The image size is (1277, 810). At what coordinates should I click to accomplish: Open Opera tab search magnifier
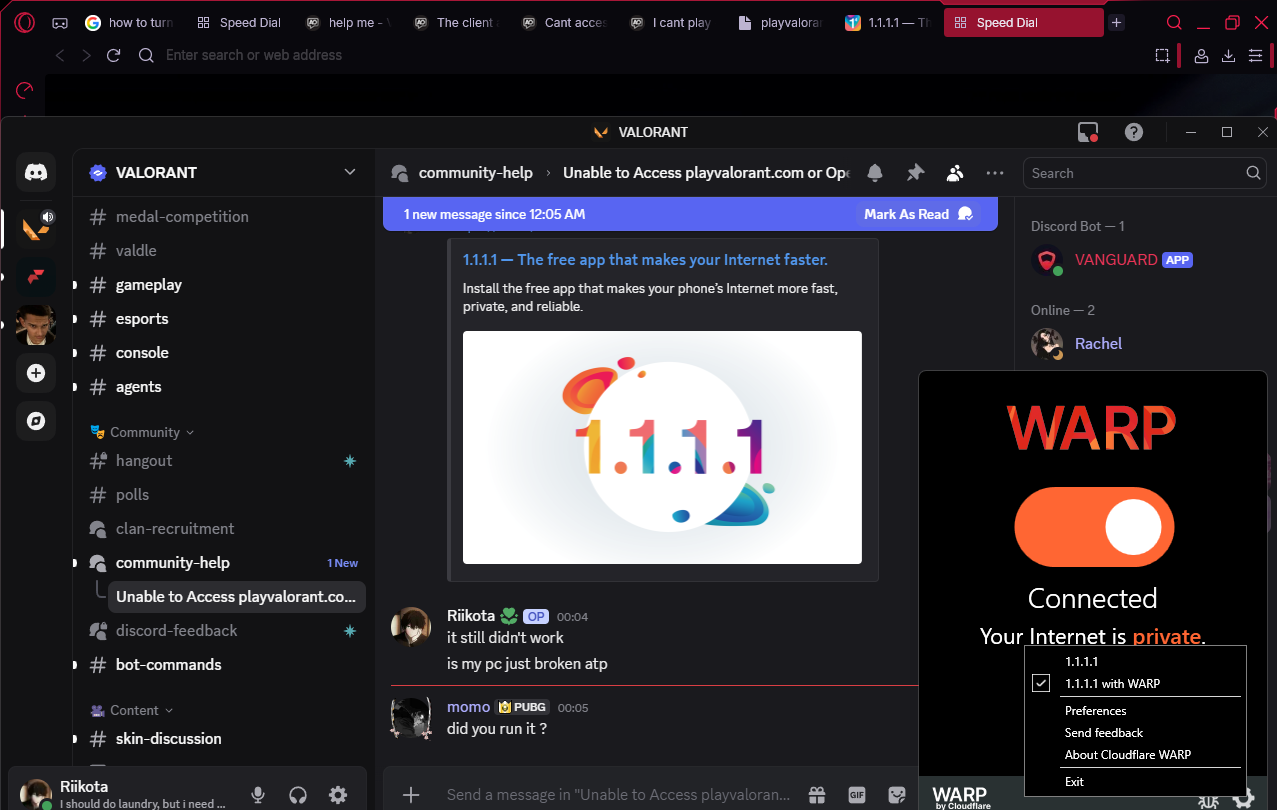(1175, 22)
